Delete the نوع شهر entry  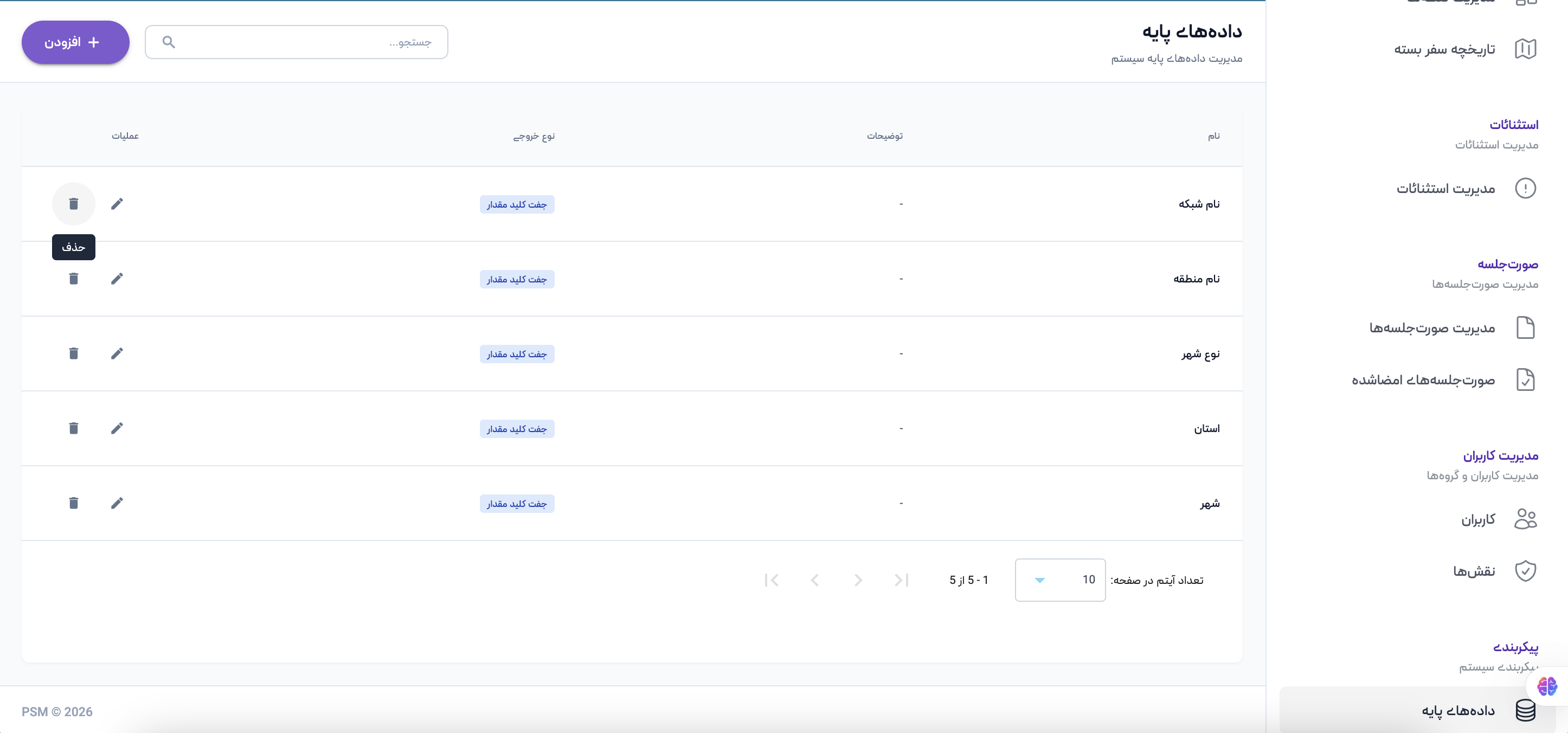tap(74, 353)
